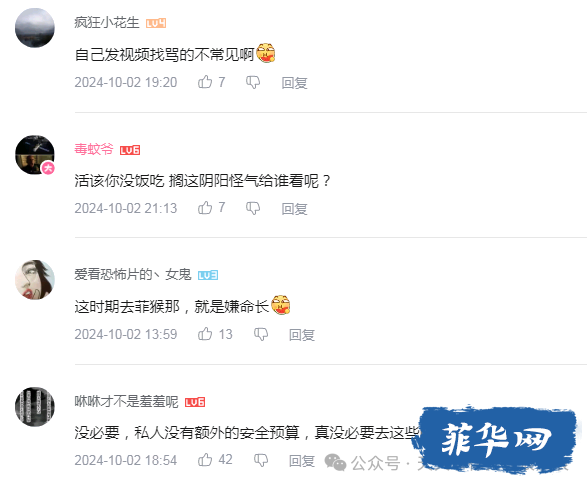Reply to 疯狂小花生's comment
Image resolution: width=587 pixels, height=486 pixels.
point(295,83)
